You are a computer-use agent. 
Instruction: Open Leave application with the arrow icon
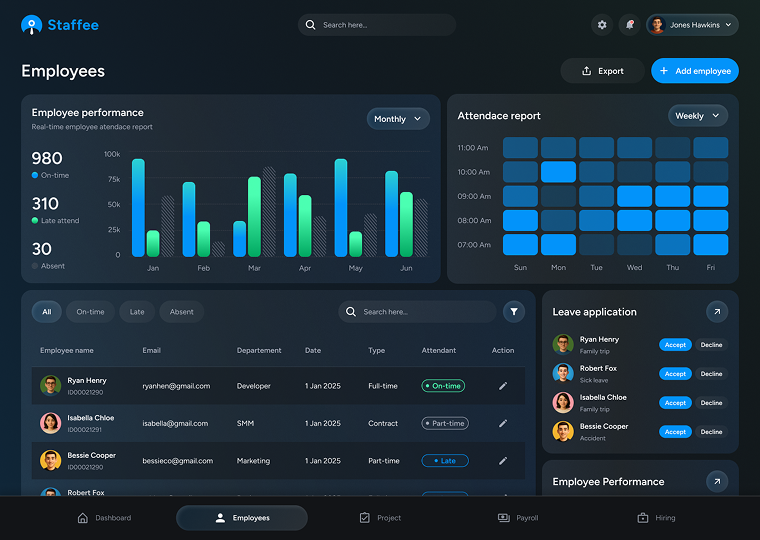[717, 312]
